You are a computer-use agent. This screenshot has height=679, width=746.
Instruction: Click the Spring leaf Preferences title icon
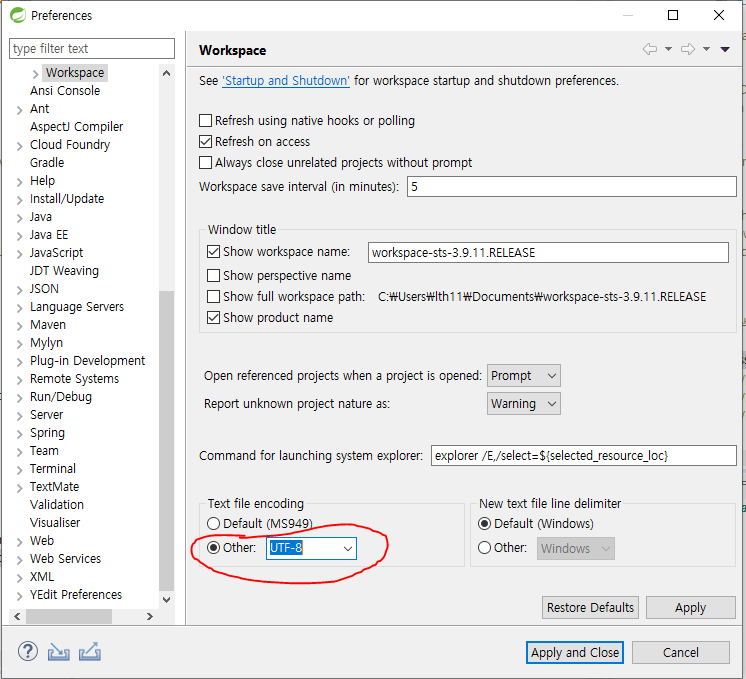coord(18,15)
